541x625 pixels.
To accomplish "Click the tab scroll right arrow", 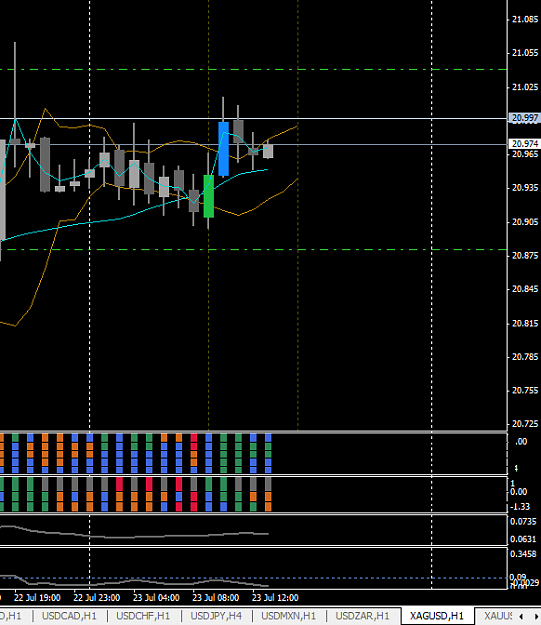I will [535, 616].
